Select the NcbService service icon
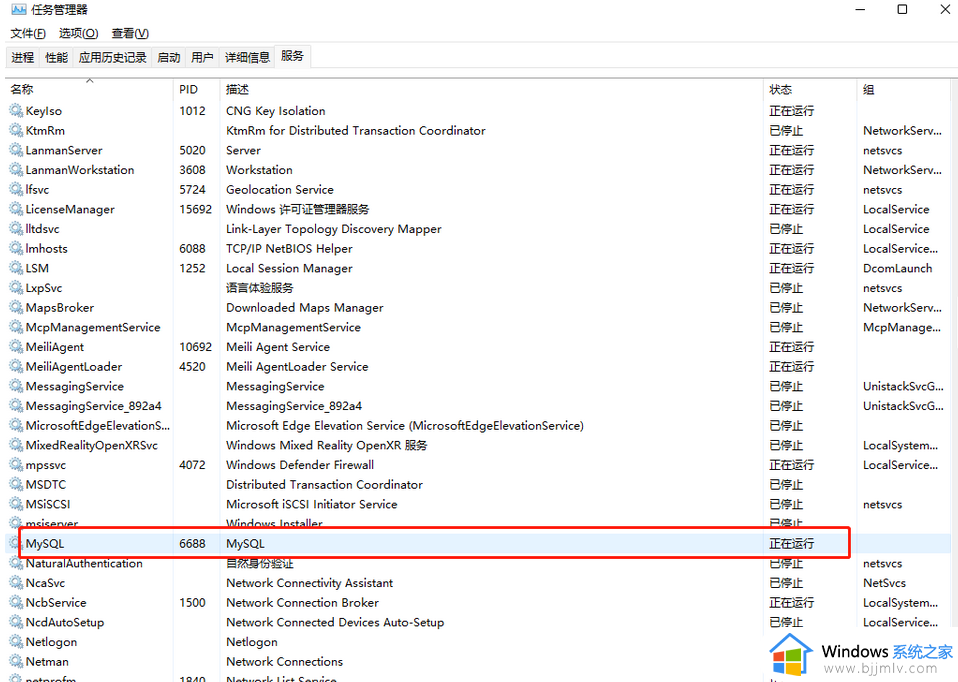 16,603
